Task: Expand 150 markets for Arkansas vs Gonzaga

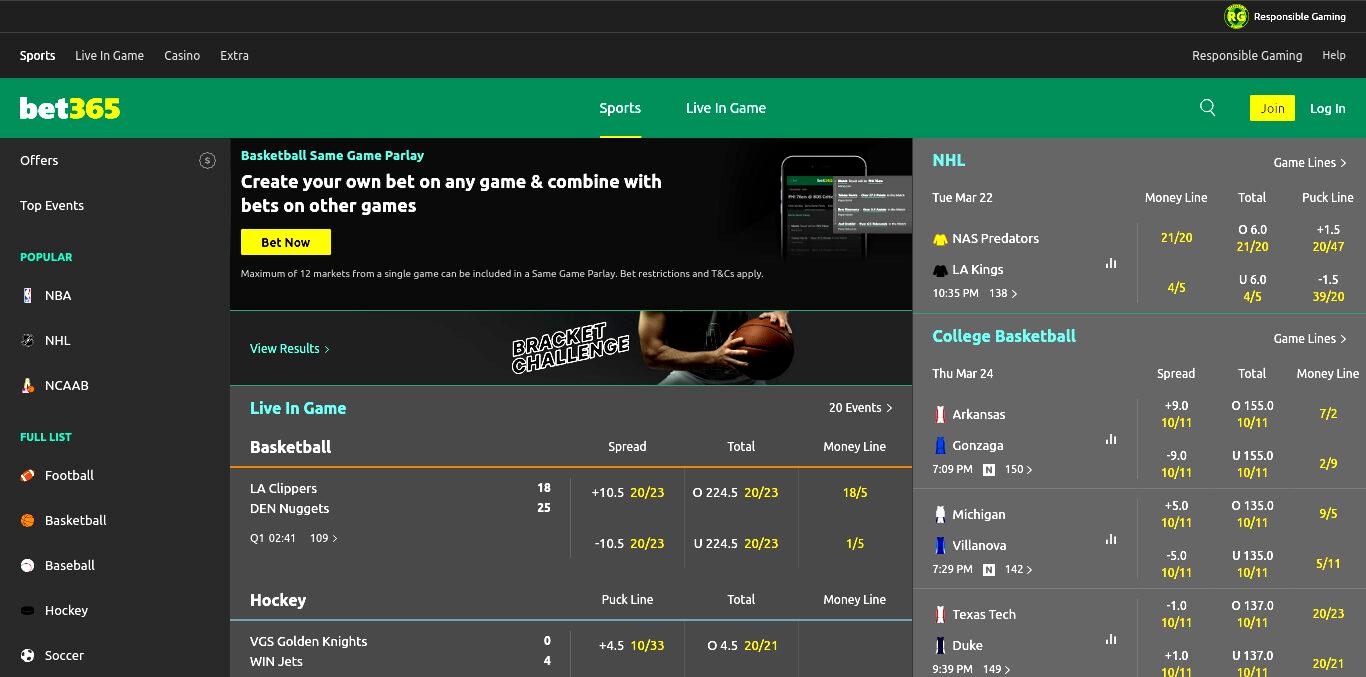Action: (x=1019, y=469)
